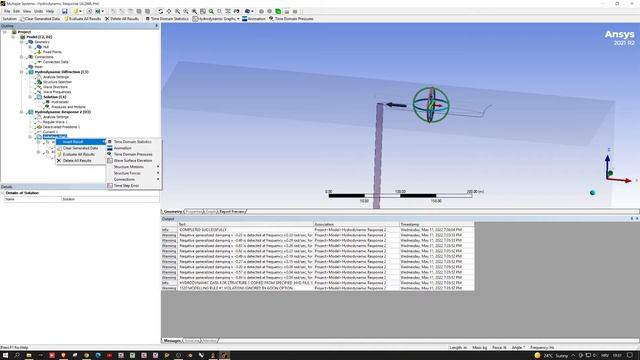
Task: Open the Help menu
Action: coord(50,11)
